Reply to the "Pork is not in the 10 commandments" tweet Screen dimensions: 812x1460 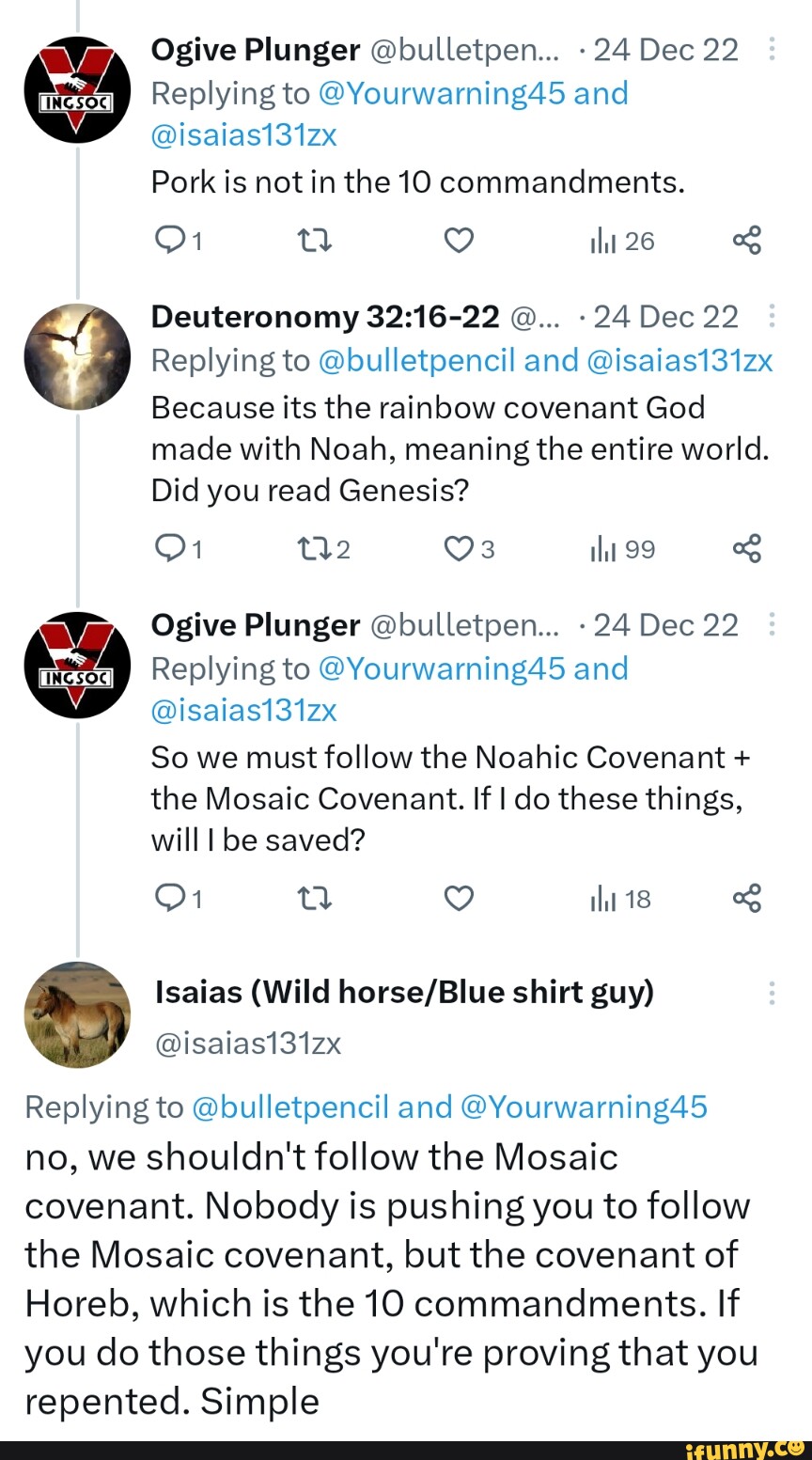pyautogui.click(x=169, y=240)
